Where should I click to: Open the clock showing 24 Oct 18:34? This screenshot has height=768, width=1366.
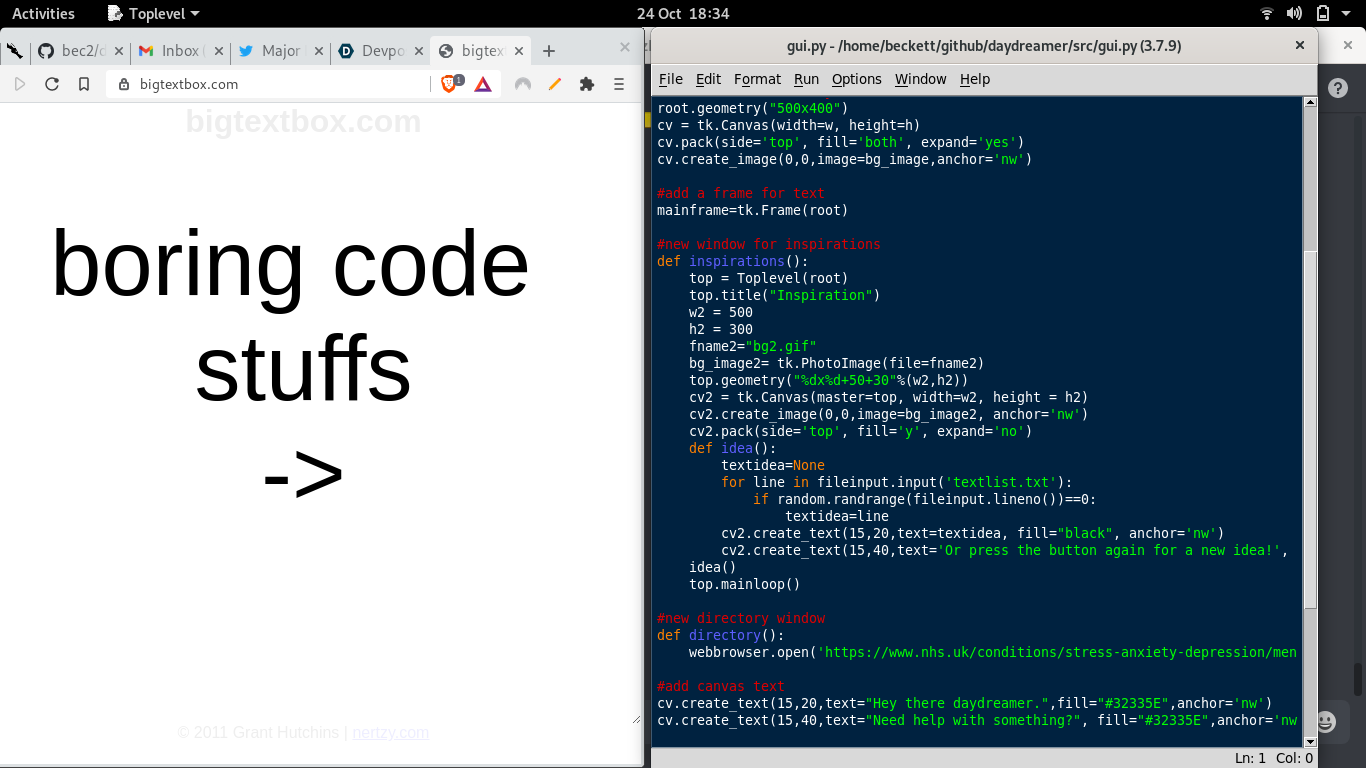pyautogui.click(x=683, y=13)
